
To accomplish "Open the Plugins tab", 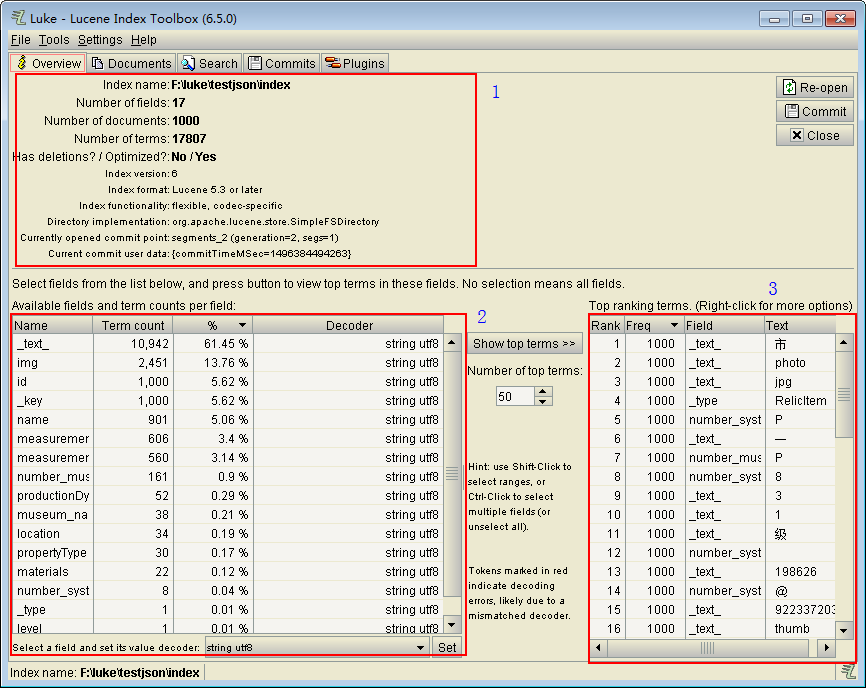I will click(355, 63).
